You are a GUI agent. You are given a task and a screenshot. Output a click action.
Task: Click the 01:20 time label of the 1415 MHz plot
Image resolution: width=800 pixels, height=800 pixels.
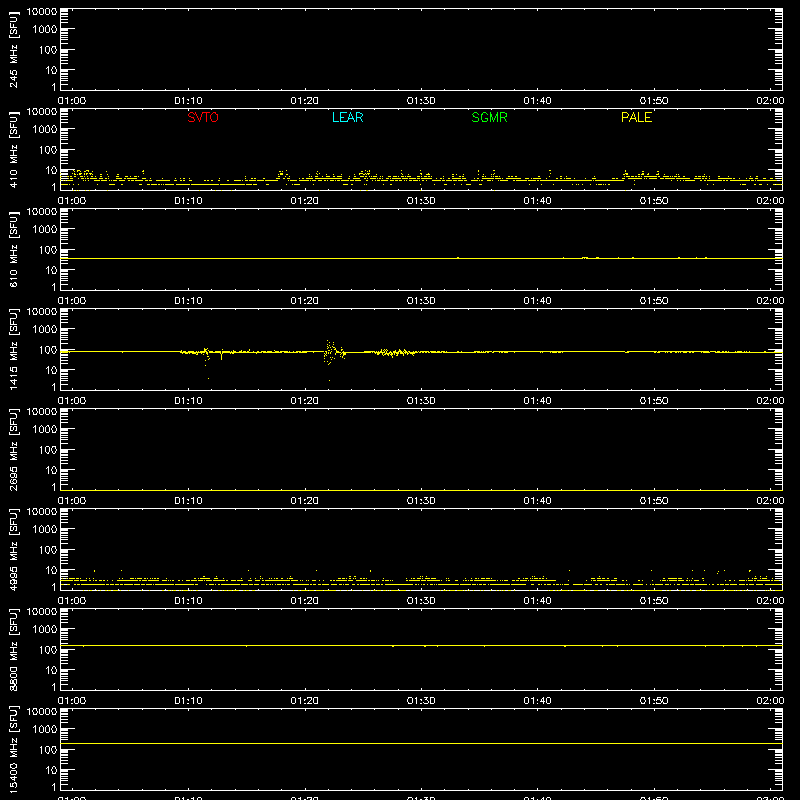[x=305, y=401]
